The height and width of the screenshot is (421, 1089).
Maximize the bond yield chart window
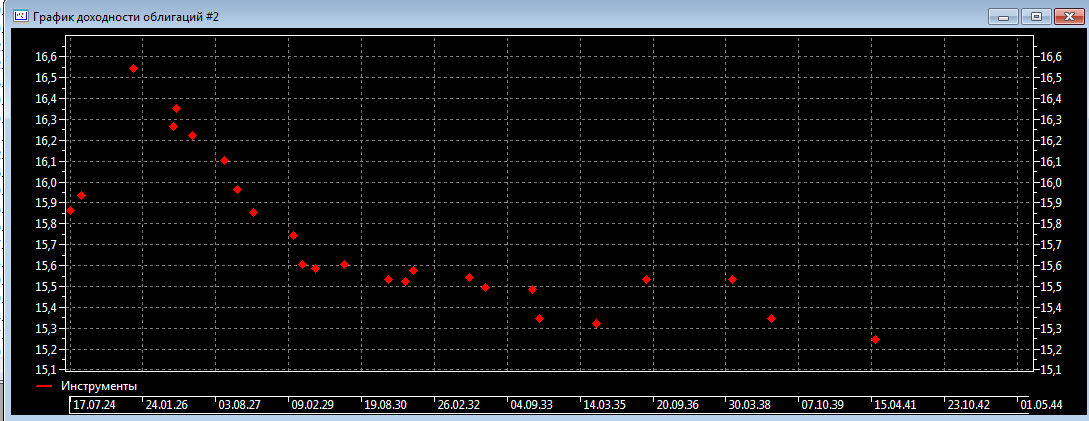coord(1036,17)
